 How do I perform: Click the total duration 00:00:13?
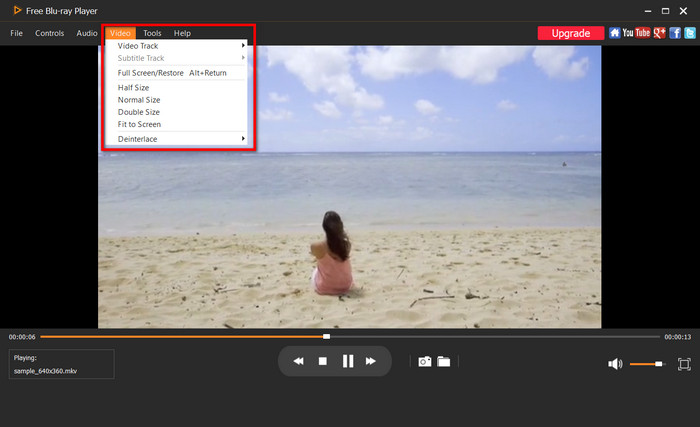tap(678, 337)
